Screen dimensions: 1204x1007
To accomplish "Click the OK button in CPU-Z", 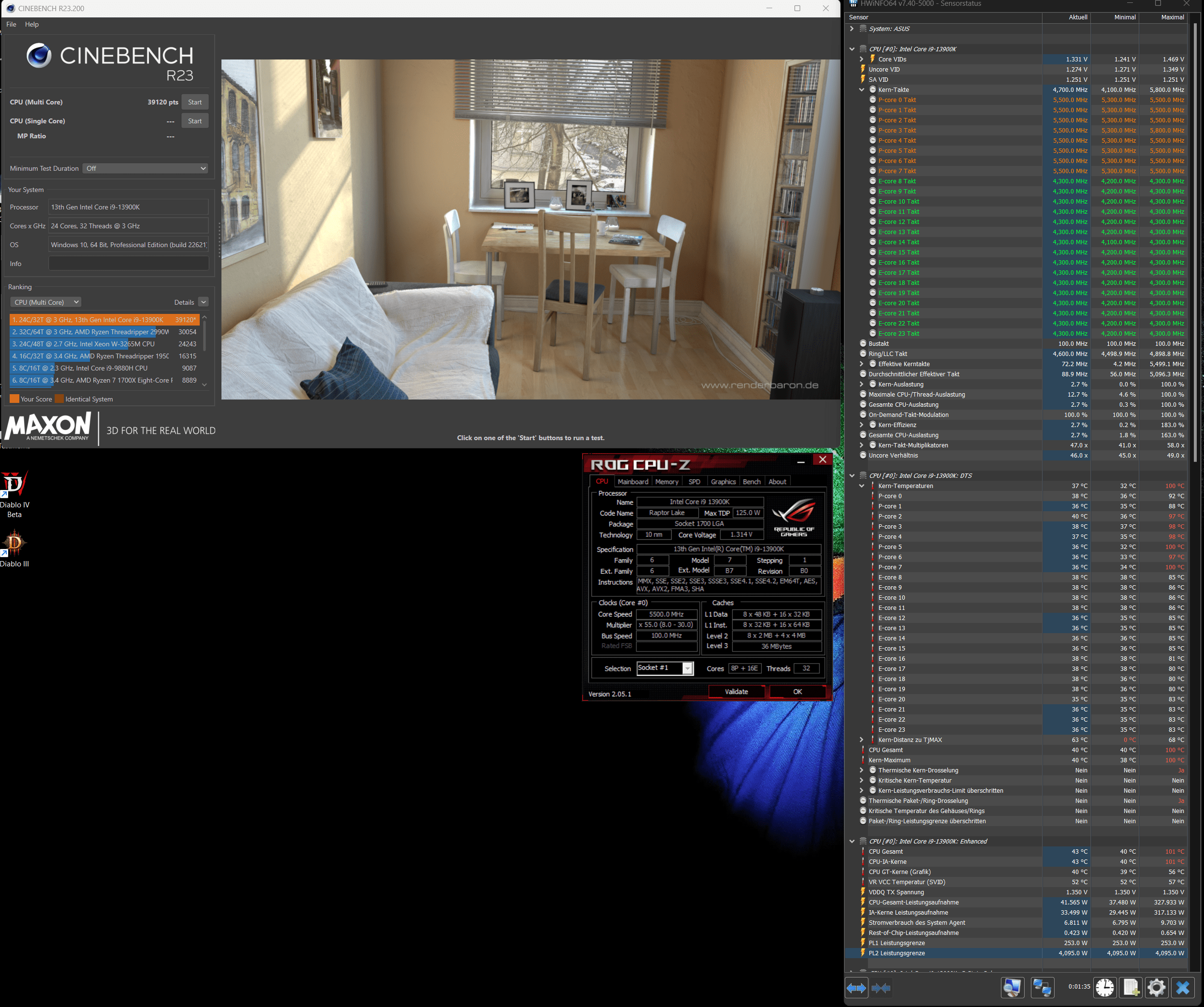I will click(797, 692).
